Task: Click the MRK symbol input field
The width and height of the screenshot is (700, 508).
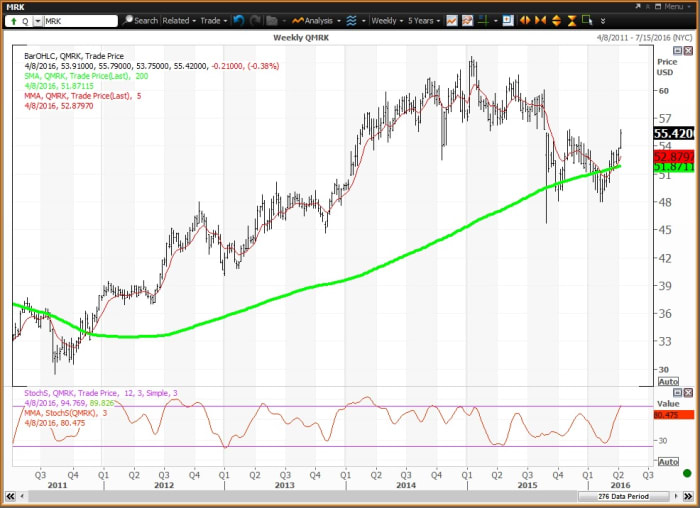Action: point(80,20)
